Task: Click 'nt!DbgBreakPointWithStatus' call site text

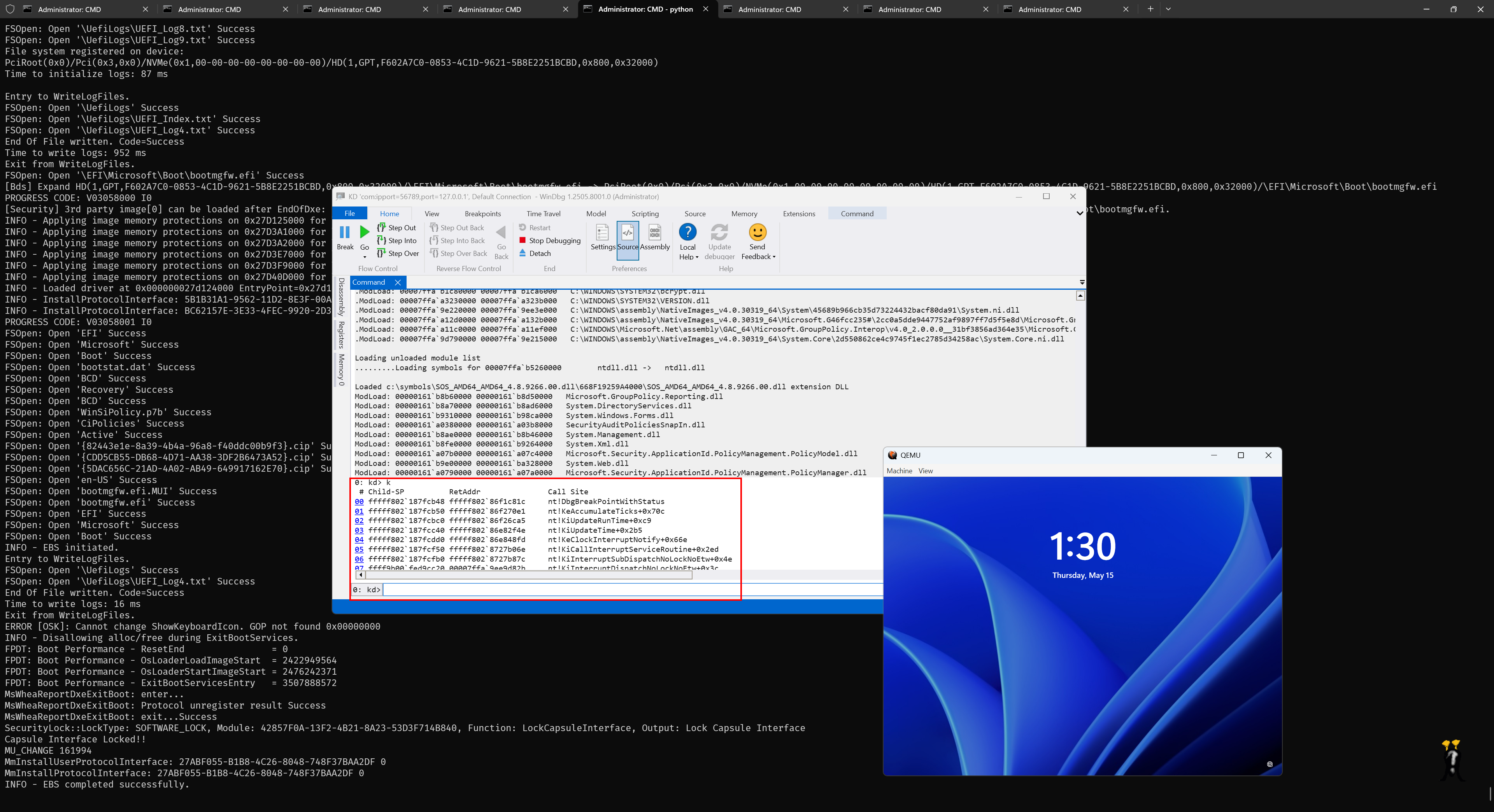Action: 606,502
